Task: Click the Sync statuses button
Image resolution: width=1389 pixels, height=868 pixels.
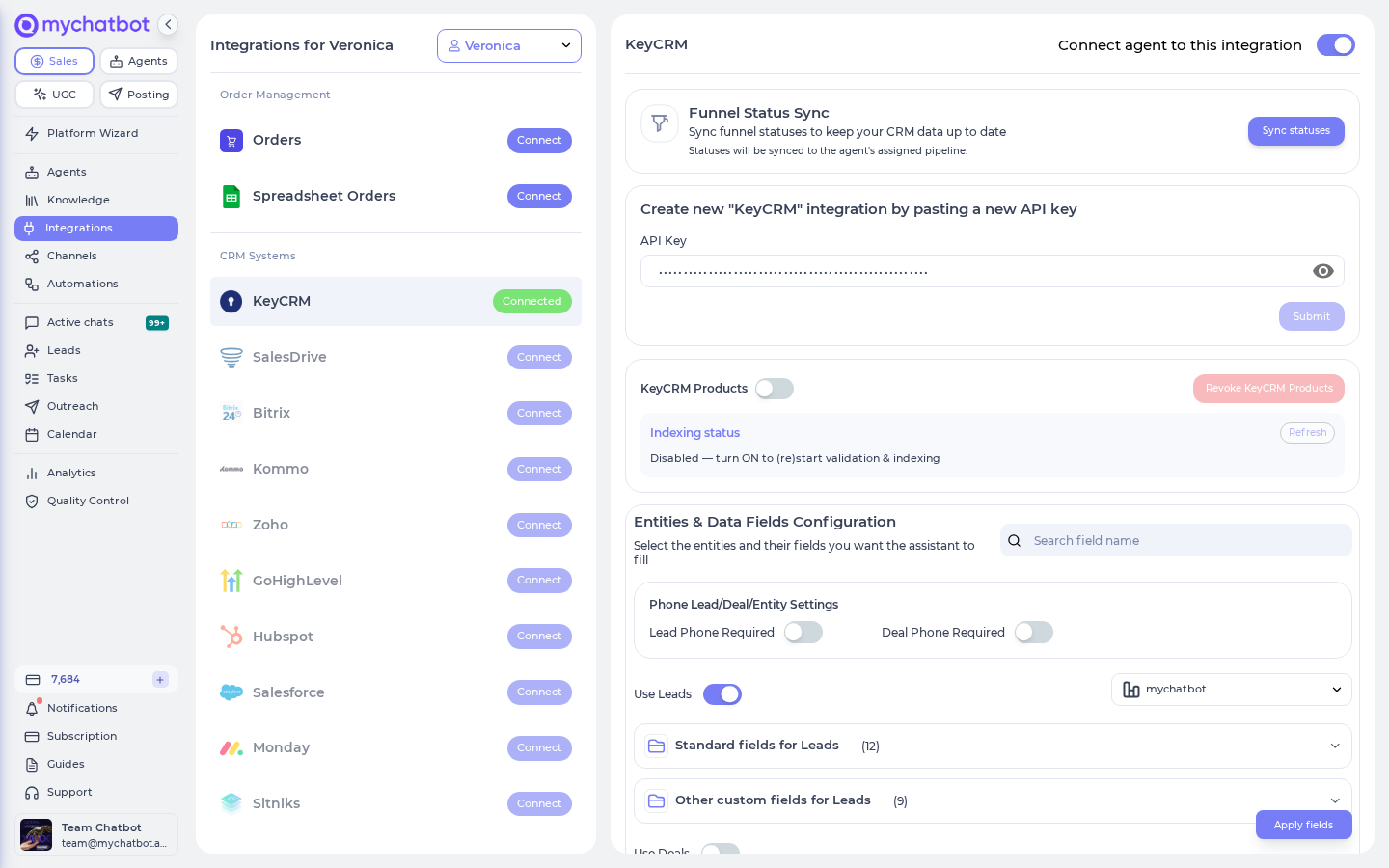Action: 1296,131
